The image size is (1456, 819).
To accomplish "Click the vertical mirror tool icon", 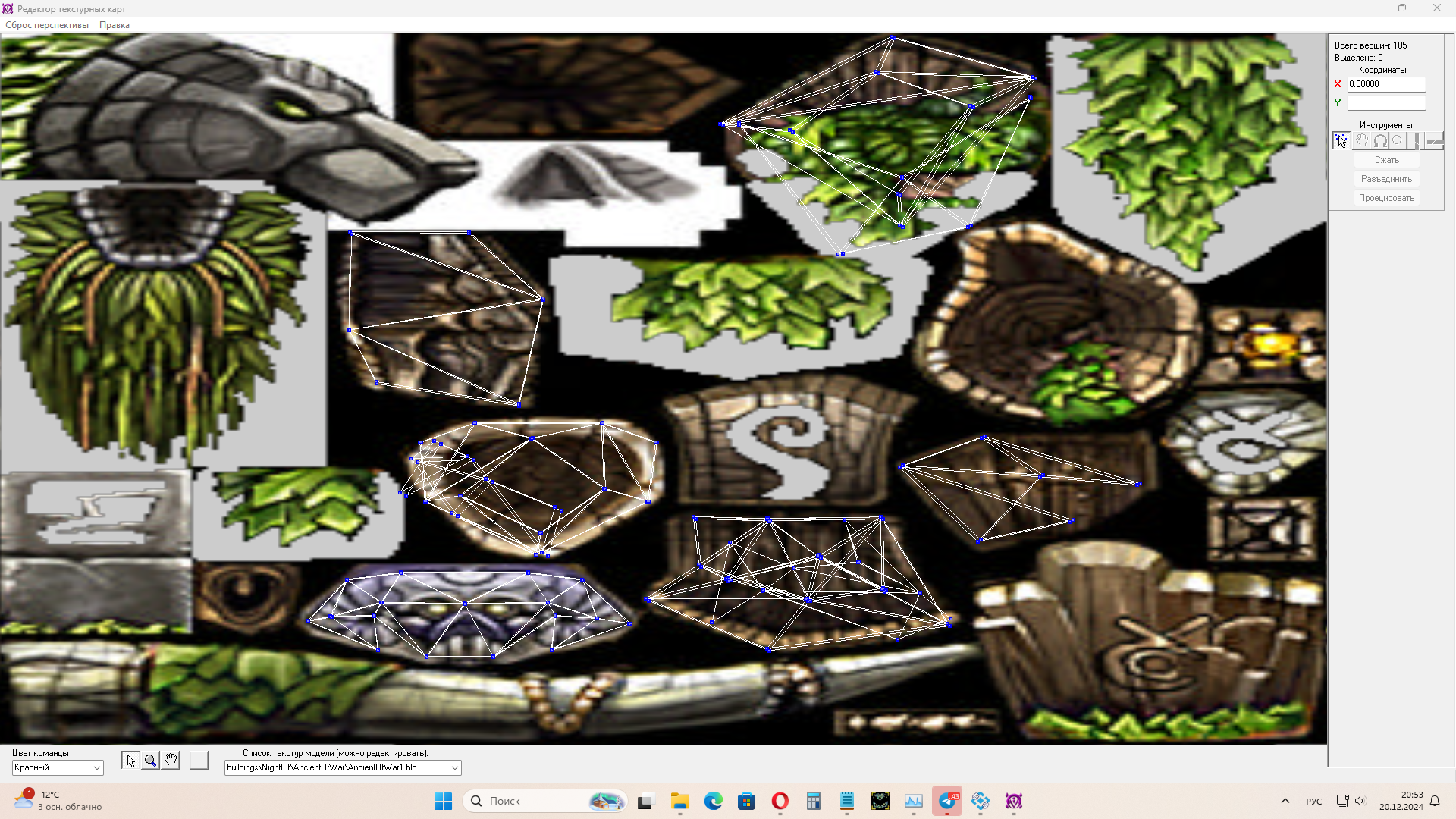I will pyautogui.click(x=1416, y=140).
